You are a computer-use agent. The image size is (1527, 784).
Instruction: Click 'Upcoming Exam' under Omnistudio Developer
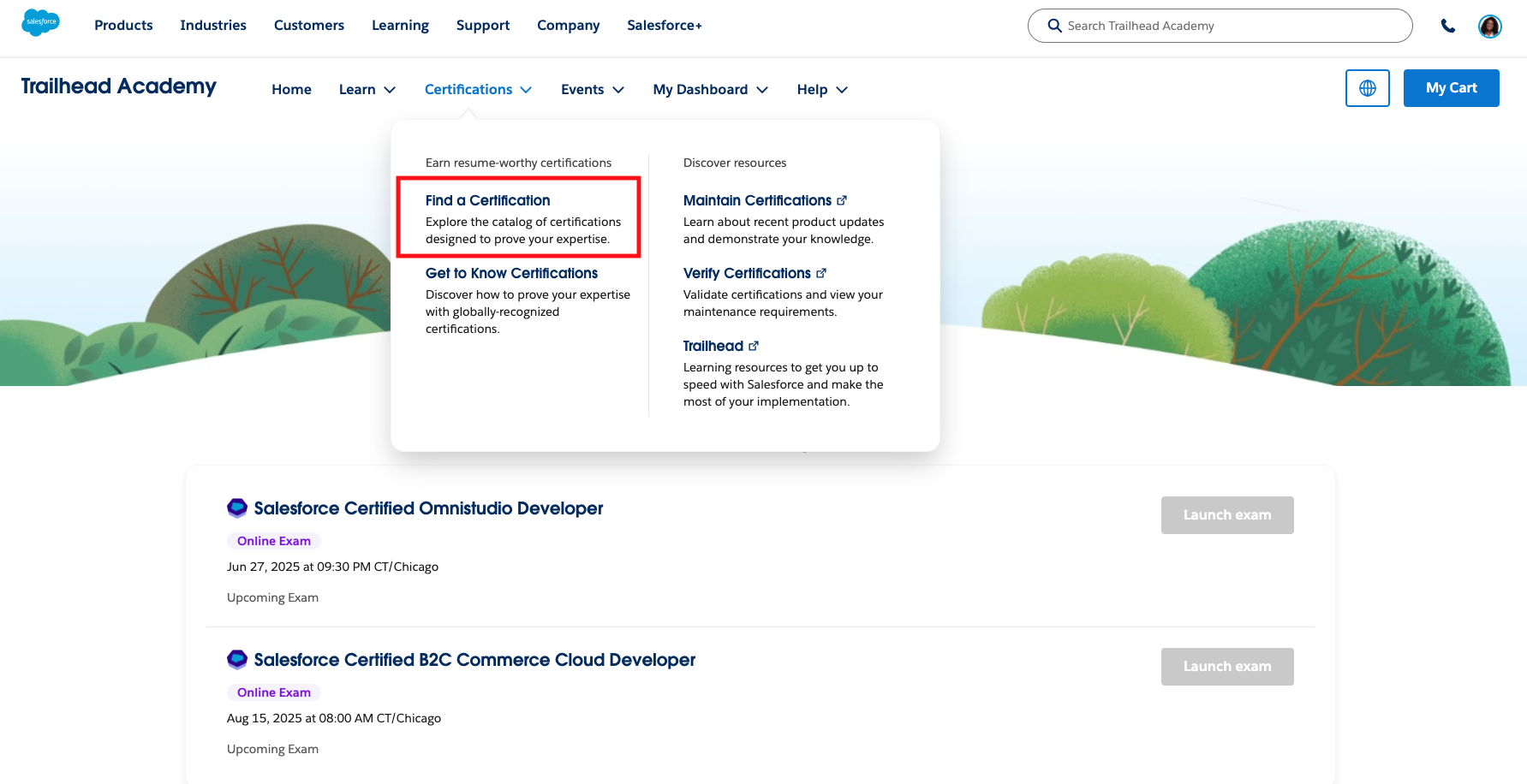point(272,597)
